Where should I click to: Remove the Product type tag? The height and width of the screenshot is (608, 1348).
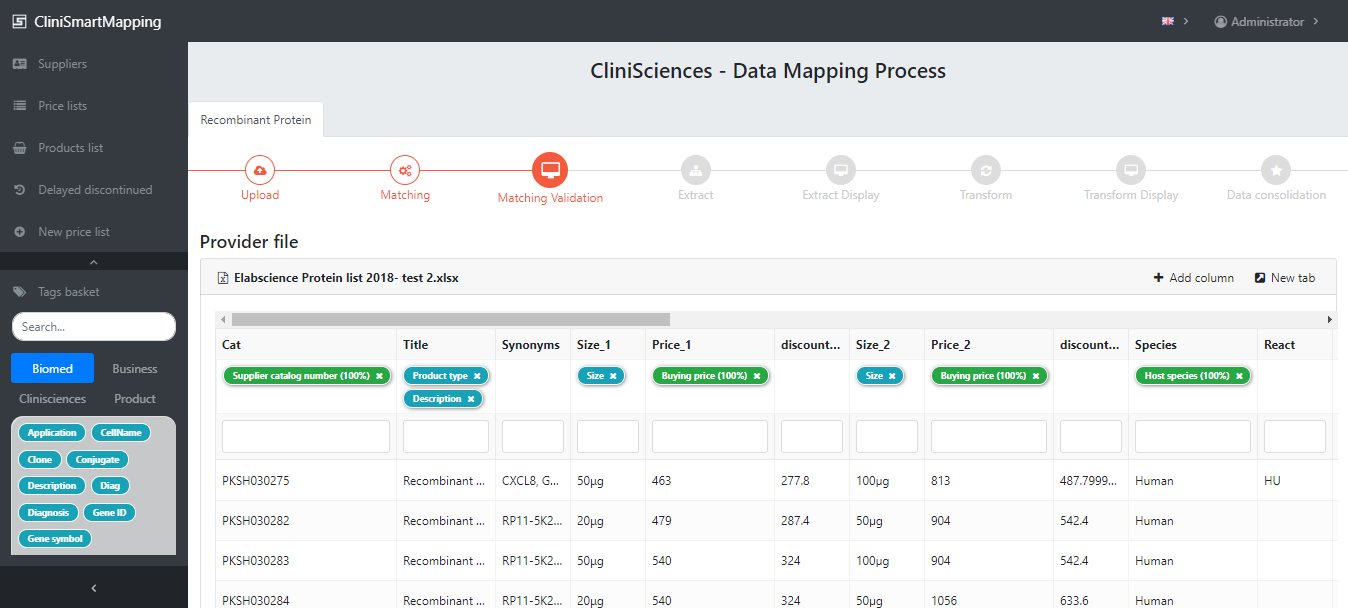[477, 376]
